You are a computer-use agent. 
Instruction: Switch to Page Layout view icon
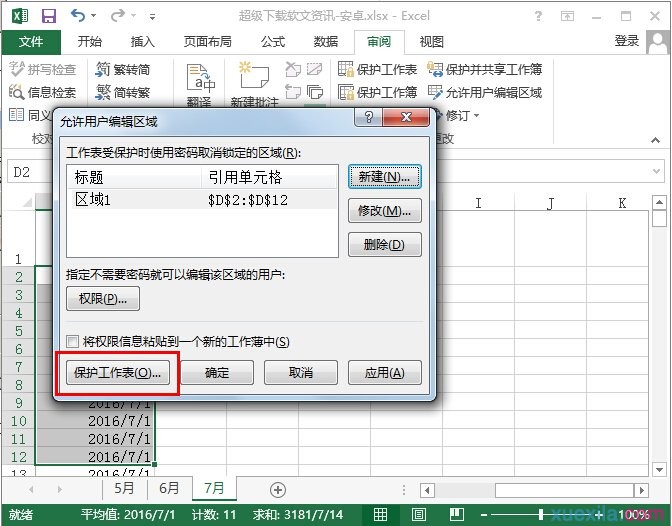click(x=419, y=514)
